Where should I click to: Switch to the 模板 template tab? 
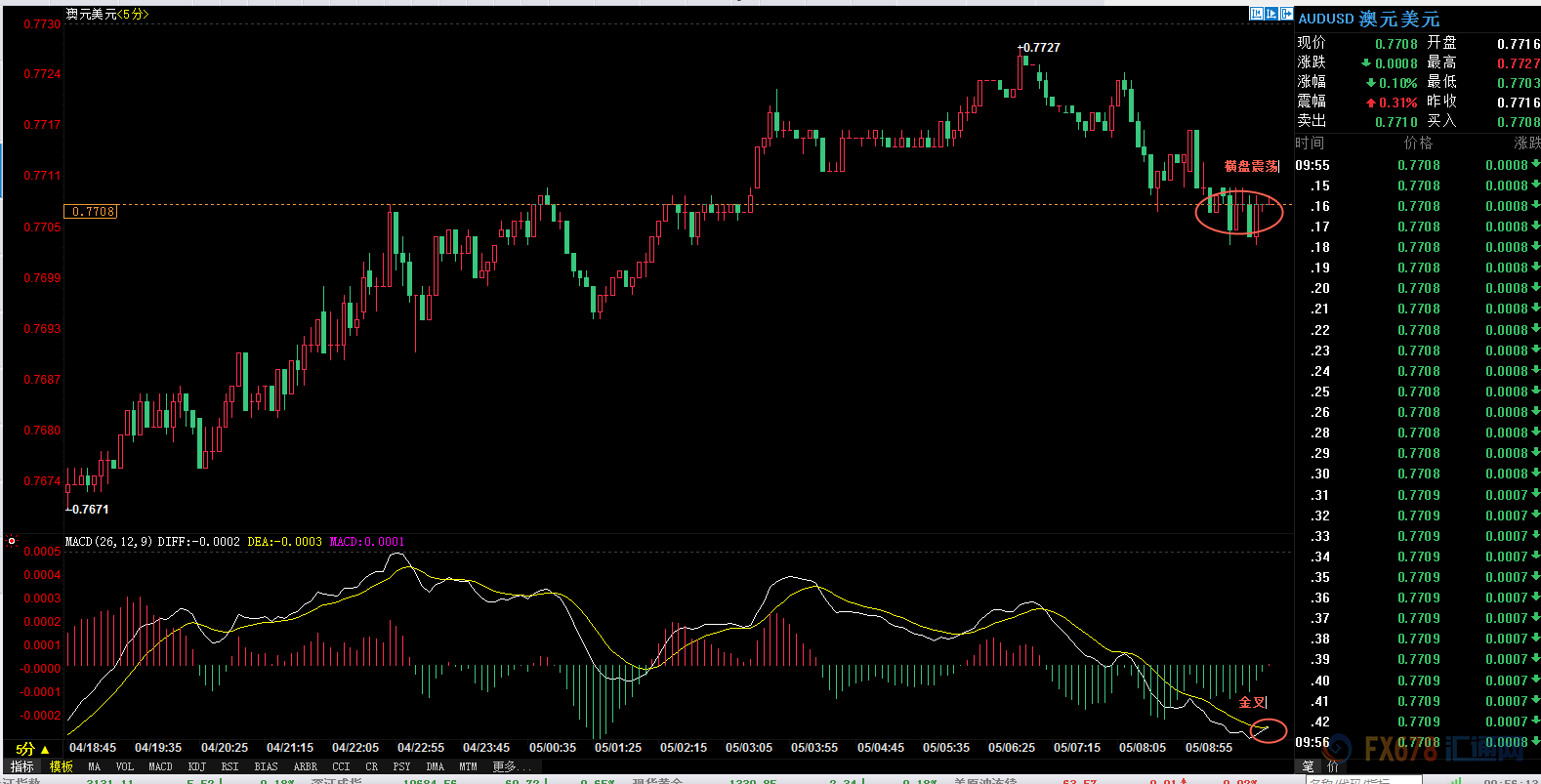(x=62, y=766)
